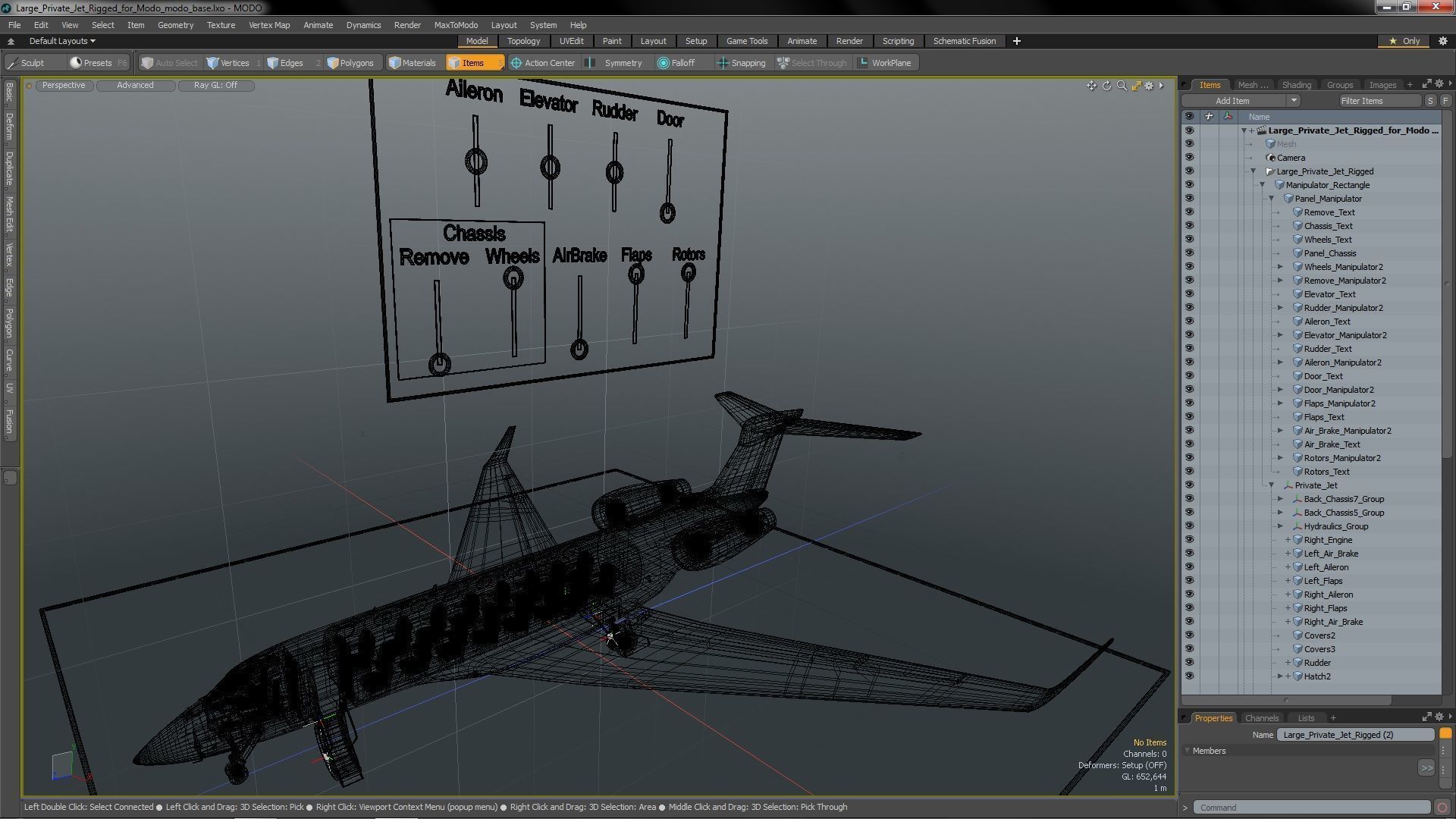Click the Name field in Properties
Screen dimensions: 1456x819
[x=1355, y=734]
